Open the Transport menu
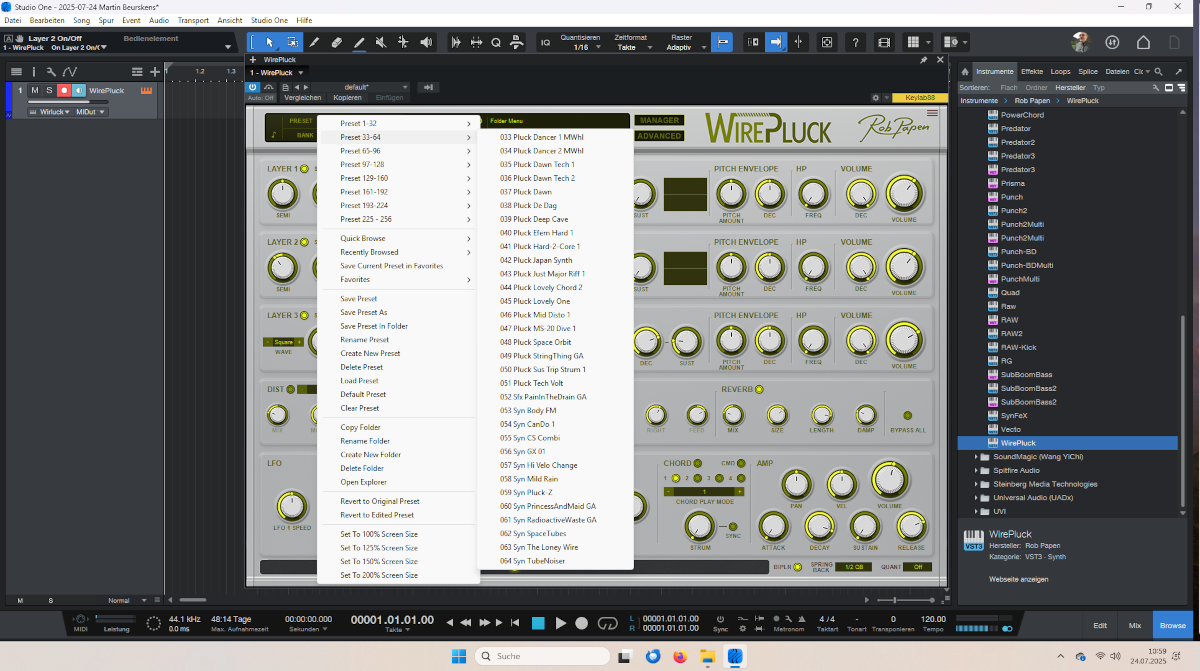The width and height of the screenshot is (1200, 671). click(193, 20)
